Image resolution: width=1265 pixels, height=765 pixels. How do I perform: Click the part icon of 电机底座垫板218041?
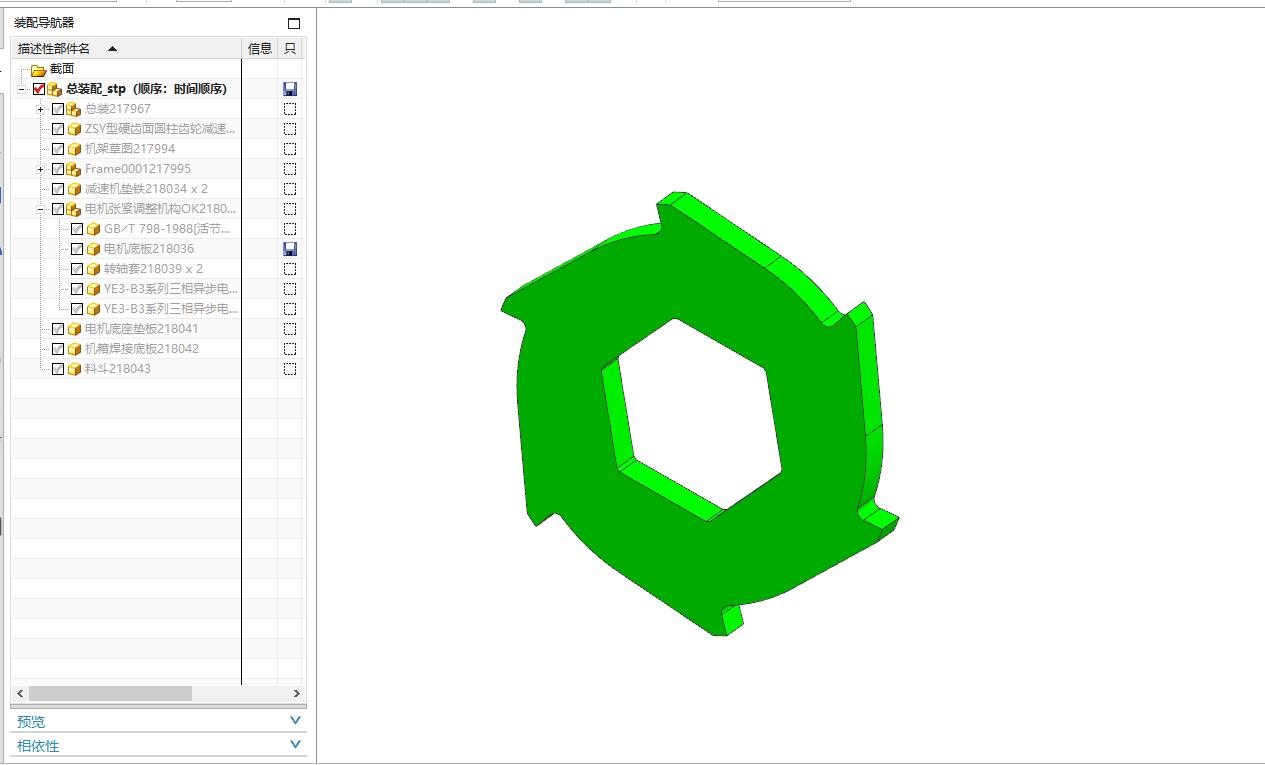74,329
